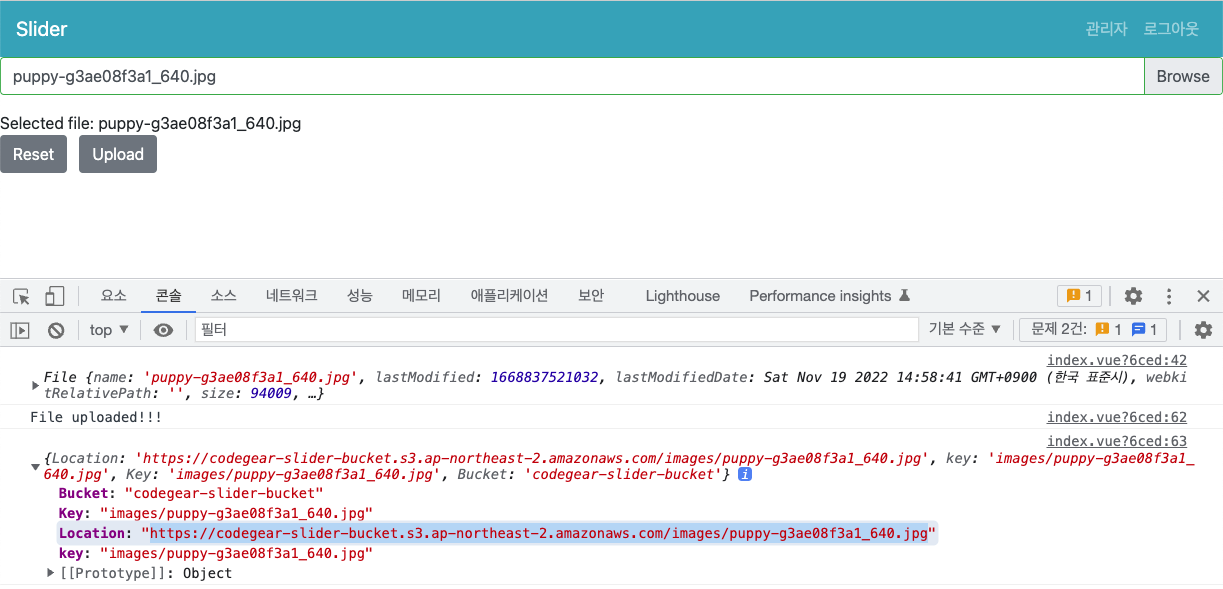The image size is (1223, 589).
Task: Click the warning issues badge in tab bar
Action: click(1080, 296)
